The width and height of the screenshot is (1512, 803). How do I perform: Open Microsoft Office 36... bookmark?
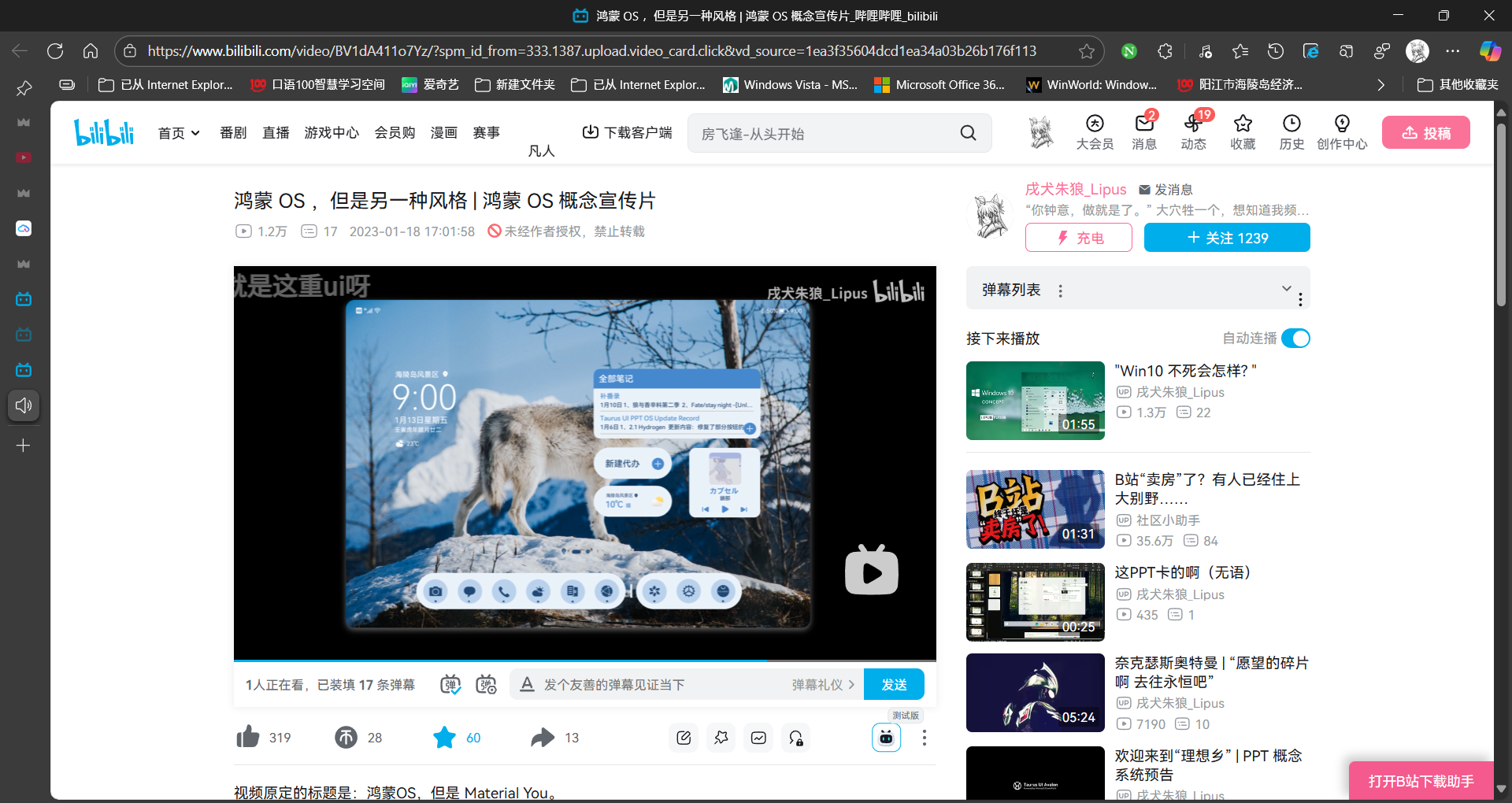940,85
